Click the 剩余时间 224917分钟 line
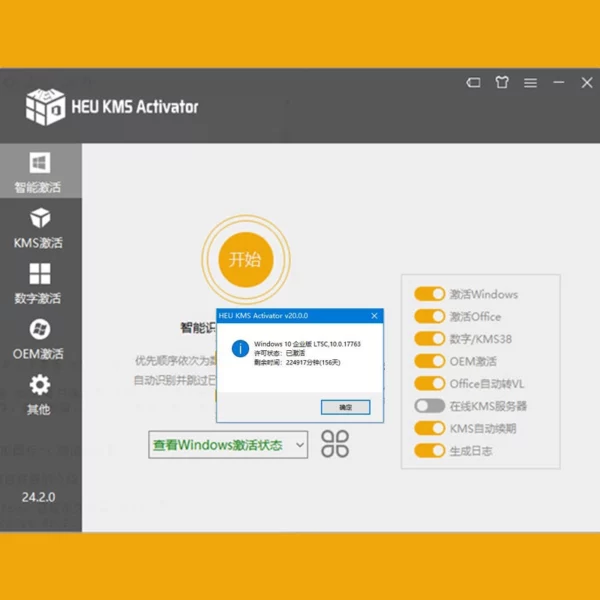The image size is (600, 600). [297, 362]
